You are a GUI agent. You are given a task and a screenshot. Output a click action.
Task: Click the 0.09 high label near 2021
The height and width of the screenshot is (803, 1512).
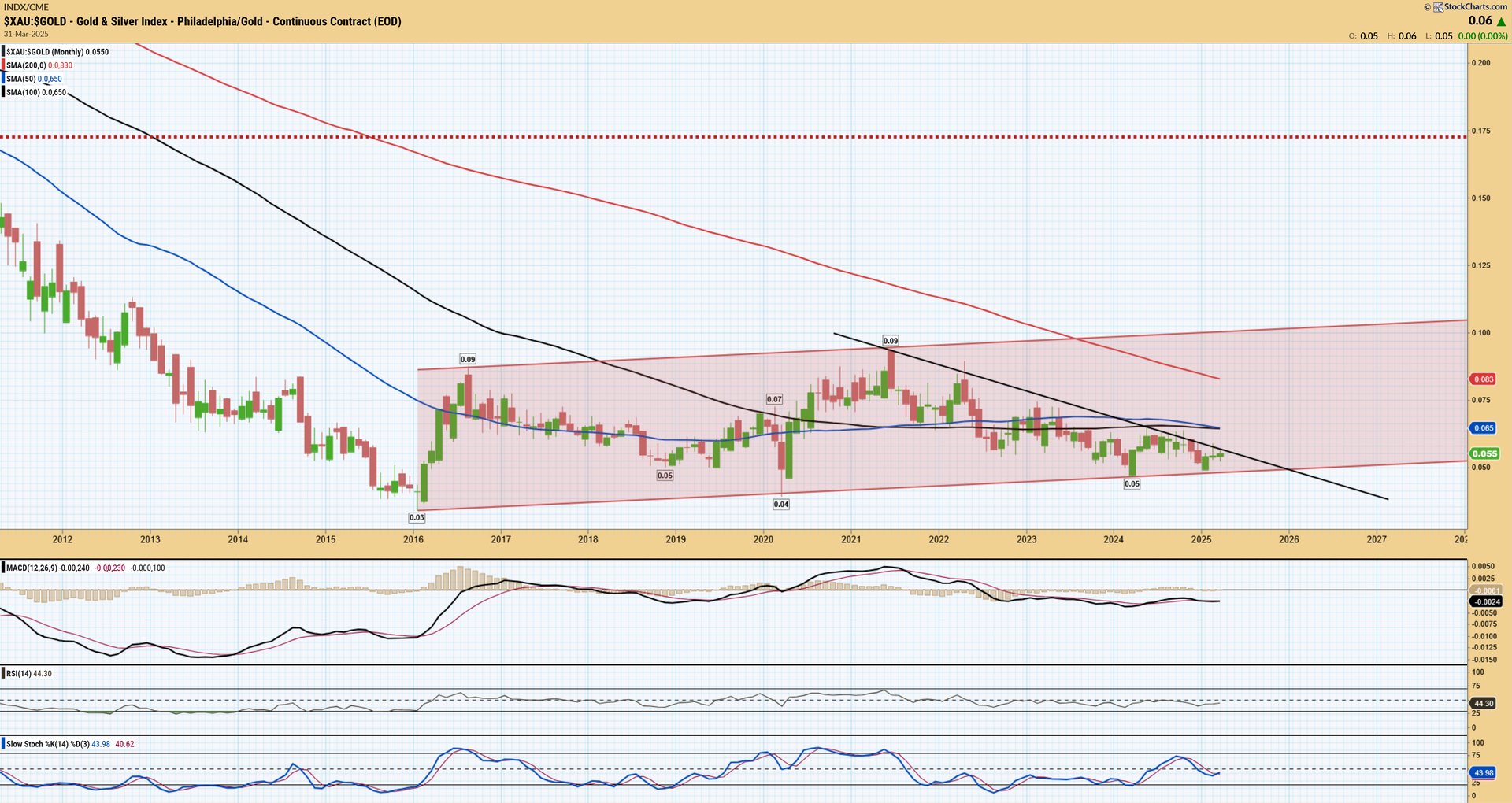point(890,341)
